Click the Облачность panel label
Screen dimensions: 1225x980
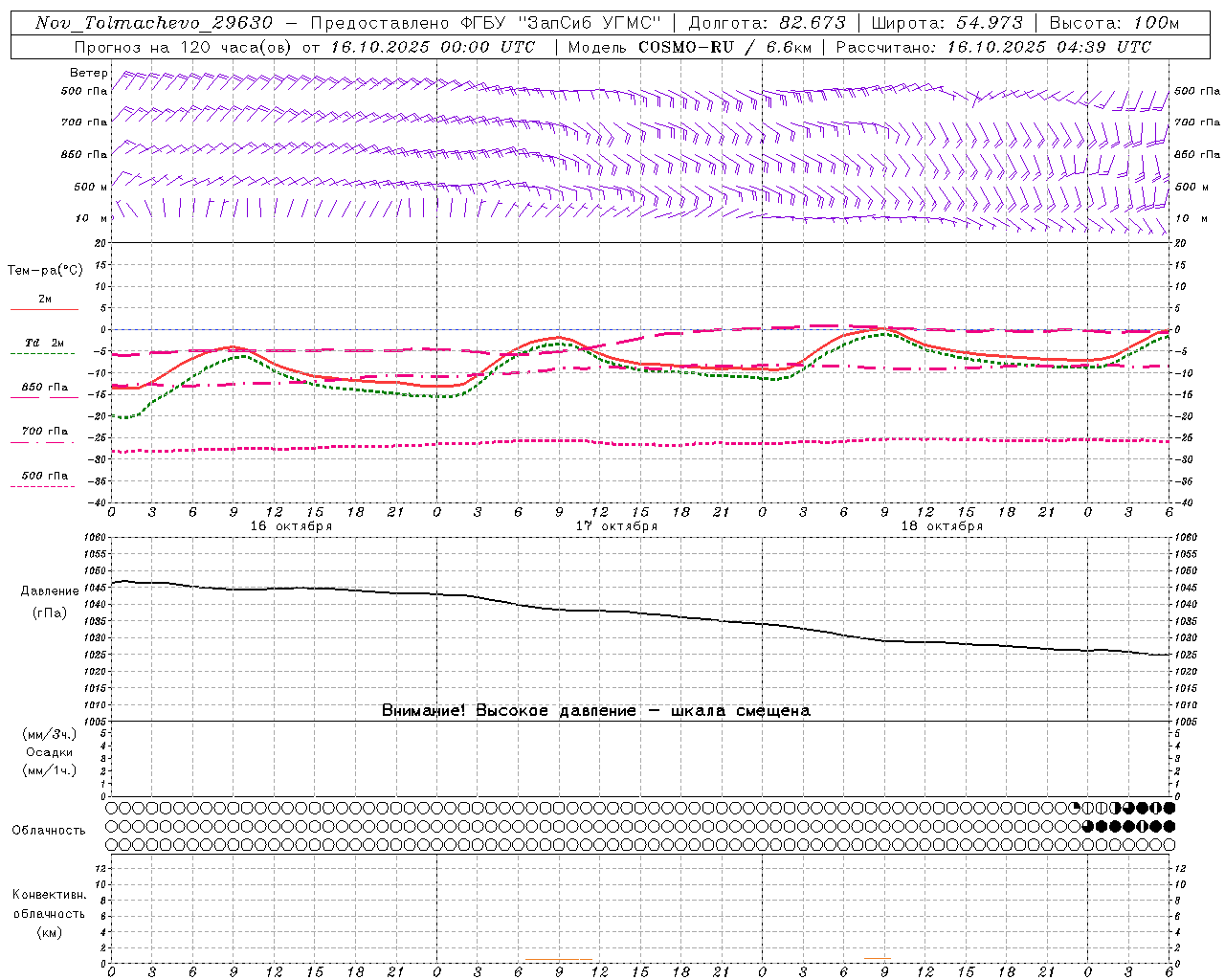click(49, 830)
